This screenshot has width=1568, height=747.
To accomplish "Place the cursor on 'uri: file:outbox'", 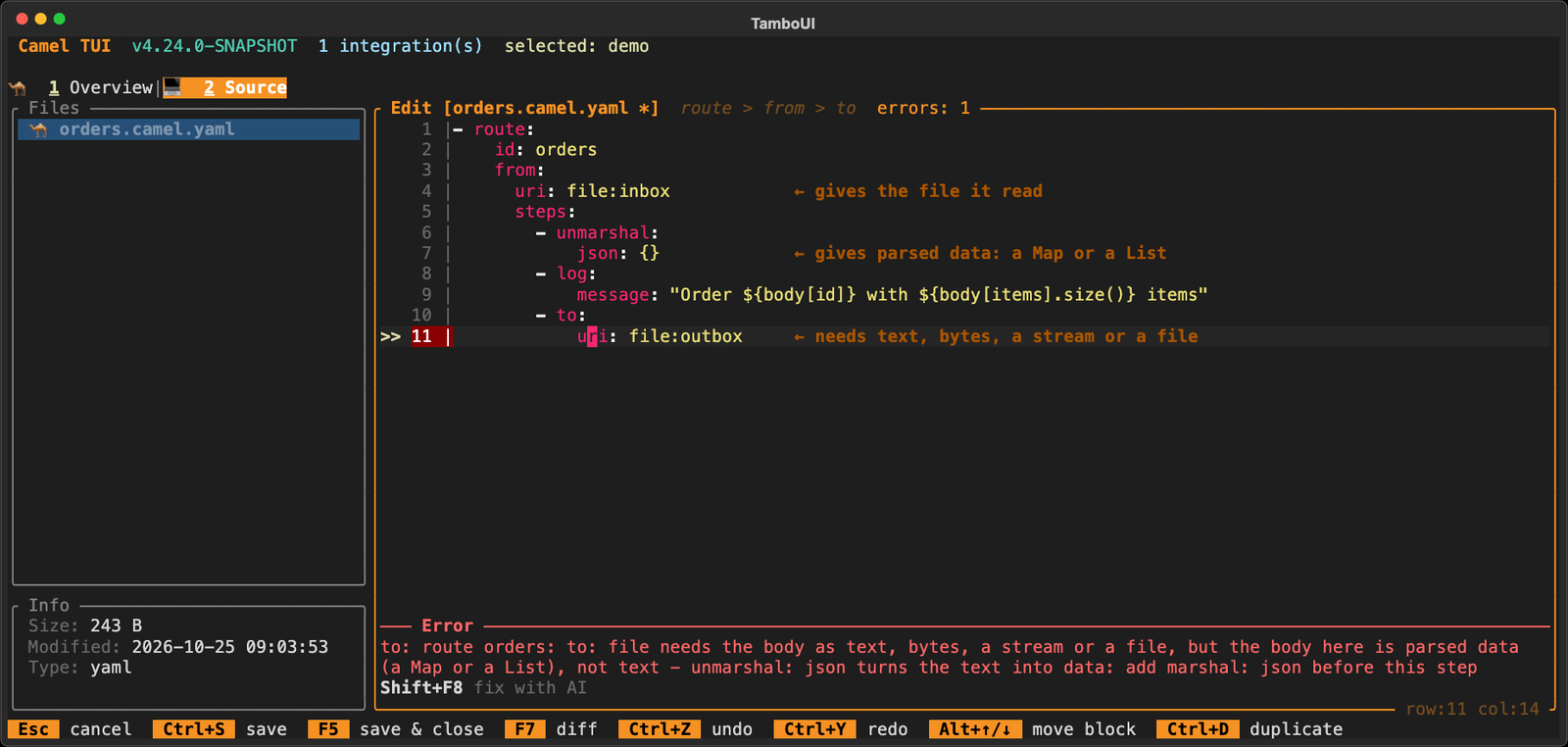I will [660, 336].
